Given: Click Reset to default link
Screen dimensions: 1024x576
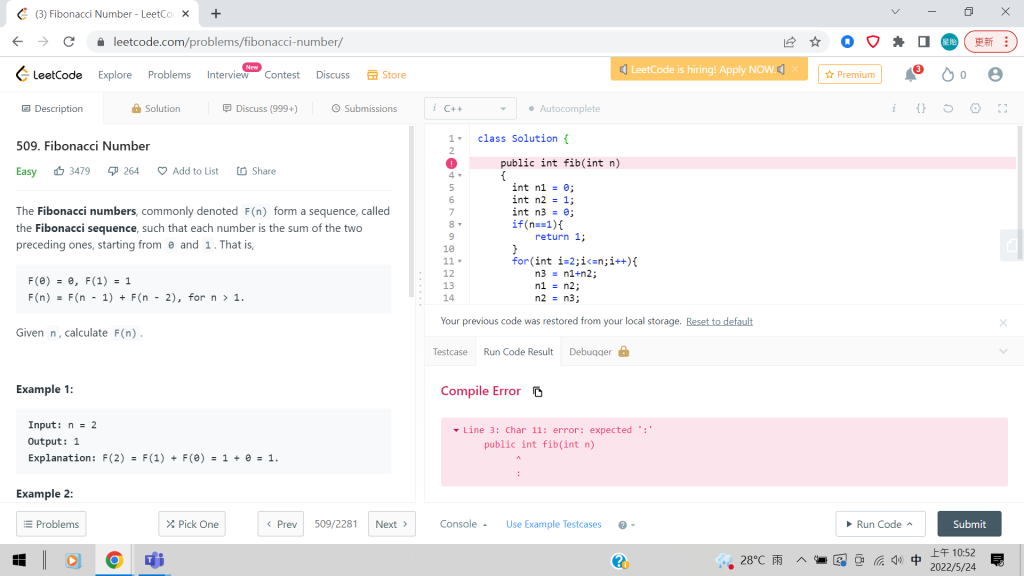Looking at the screenshot, I should 719,321.
